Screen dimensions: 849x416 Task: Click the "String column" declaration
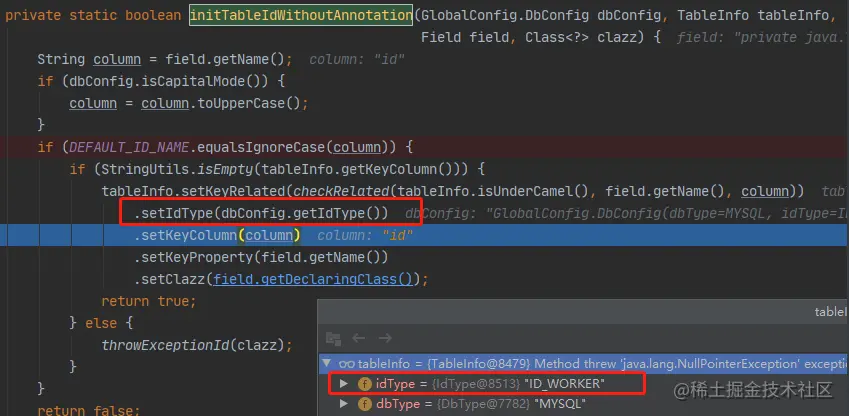[89, 59]
